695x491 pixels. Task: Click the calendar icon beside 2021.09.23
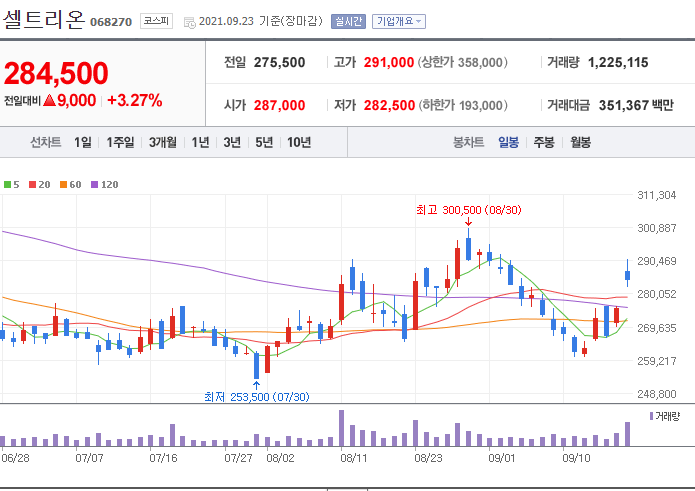point(189,22)
